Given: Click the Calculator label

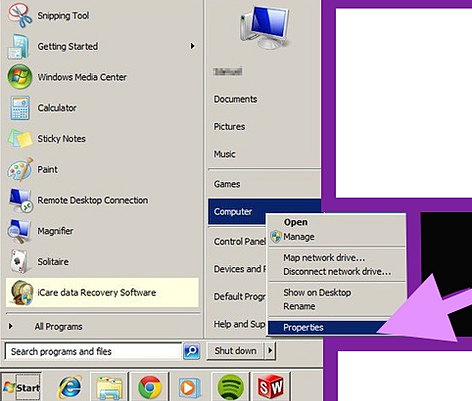Looking at the screenshot, I should 57,108.
